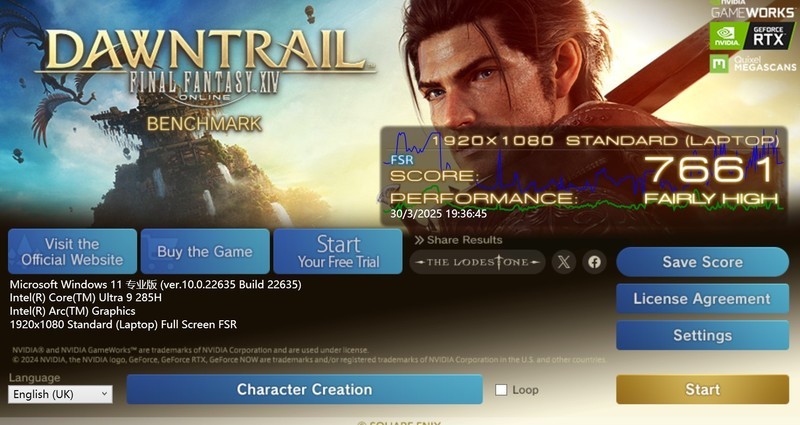Screen dimensions: 800x425
Task: Click the NVIDIA GeForce RTX logo
Action: [752, 36]
